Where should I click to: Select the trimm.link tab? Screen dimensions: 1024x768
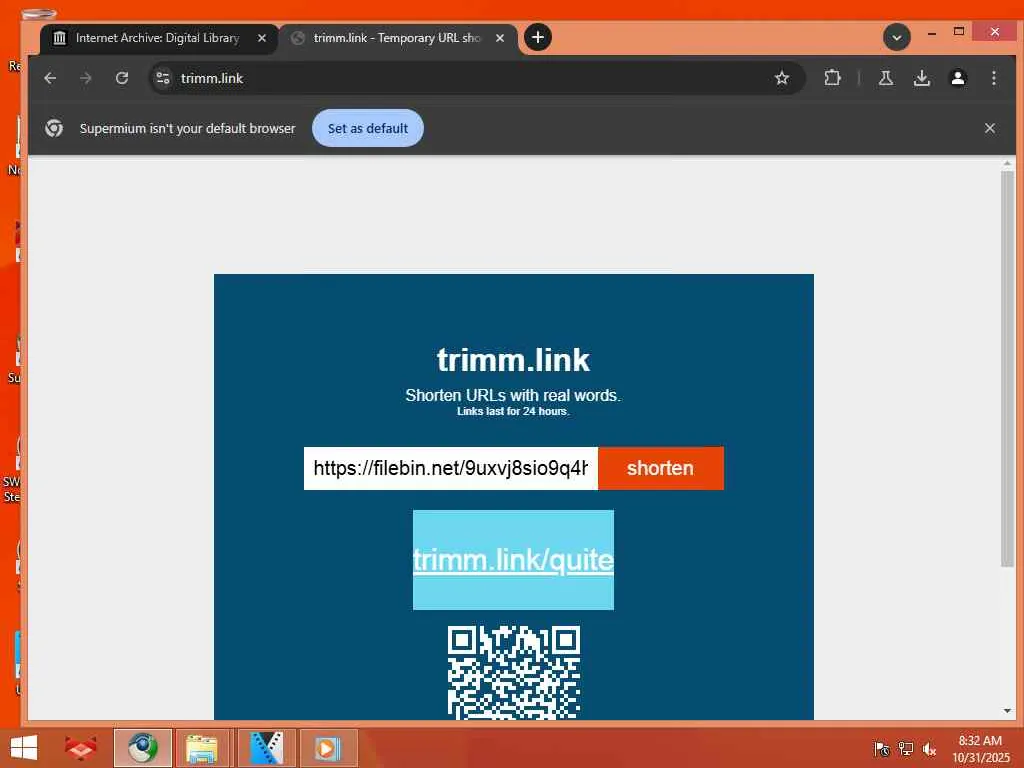[396, 38]
